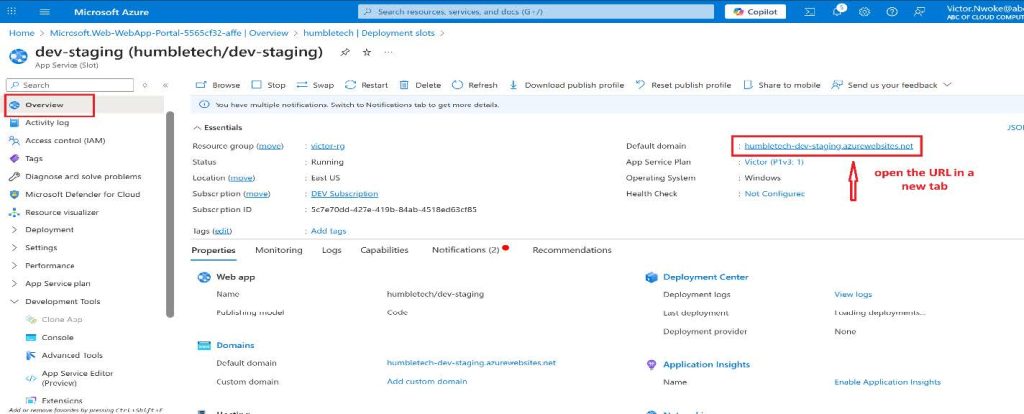The width and height of the screenshot is (1024, 414).
Task: Click the sidebar vertical scrollbar
Action: [170, 214]
